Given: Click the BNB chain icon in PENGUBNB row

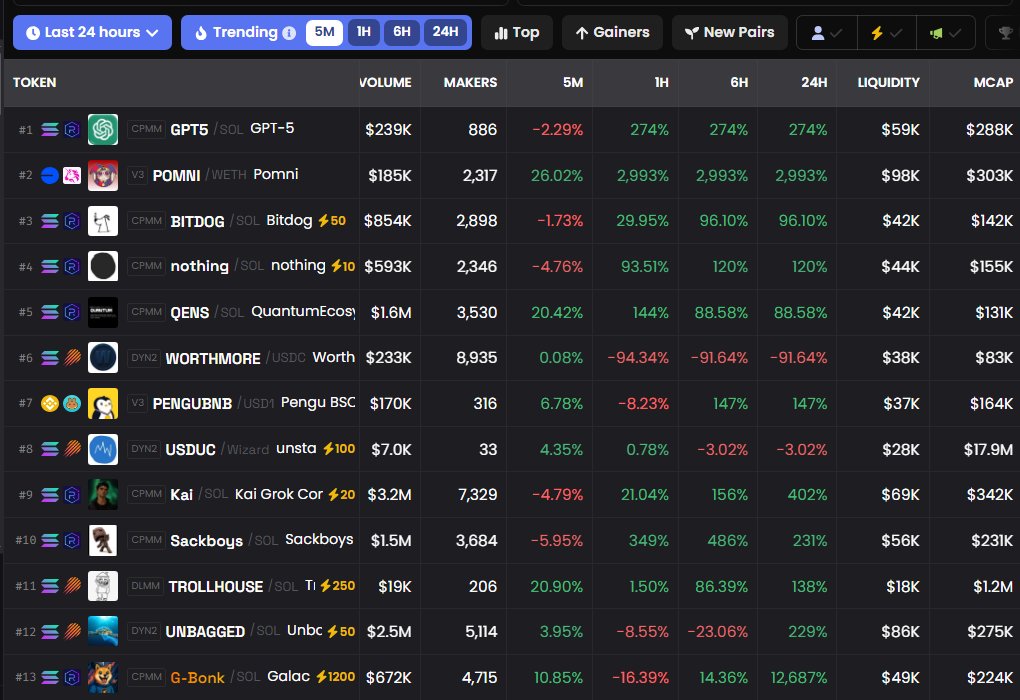Looking at the screenshot, I should pos(50,403).
